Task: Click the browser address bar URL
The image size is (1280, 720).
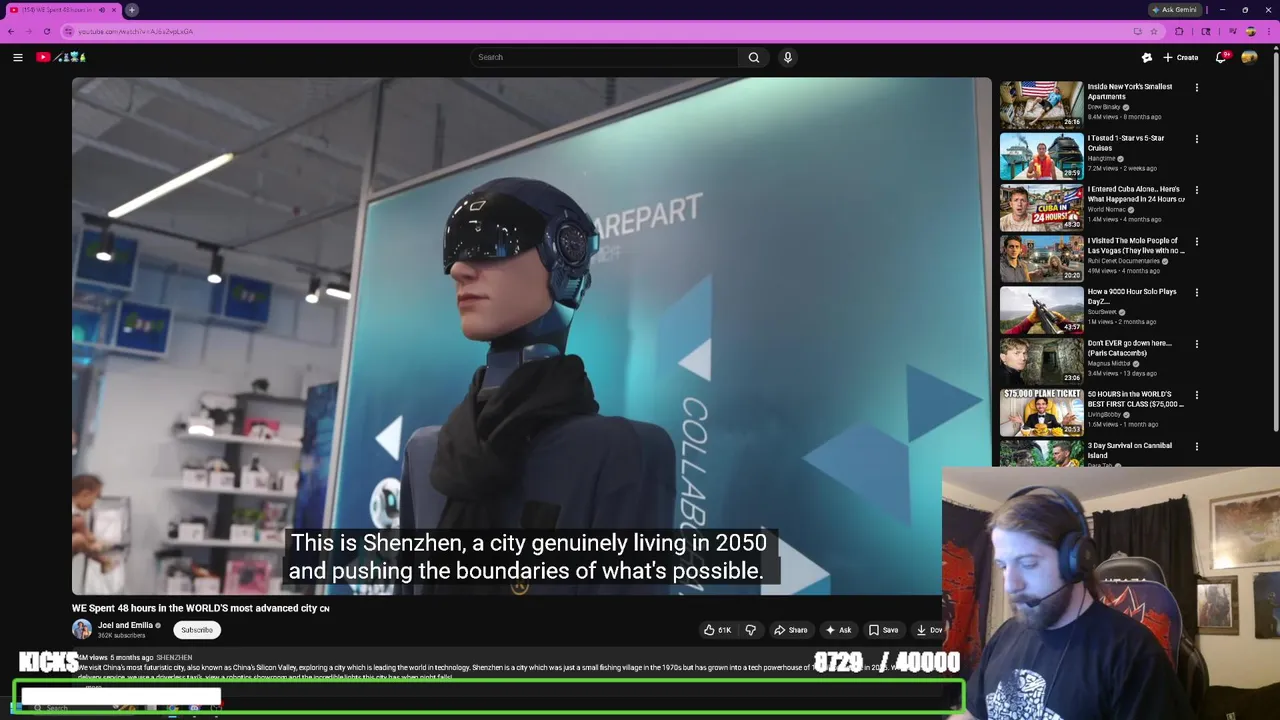Action: click(136, 31)
